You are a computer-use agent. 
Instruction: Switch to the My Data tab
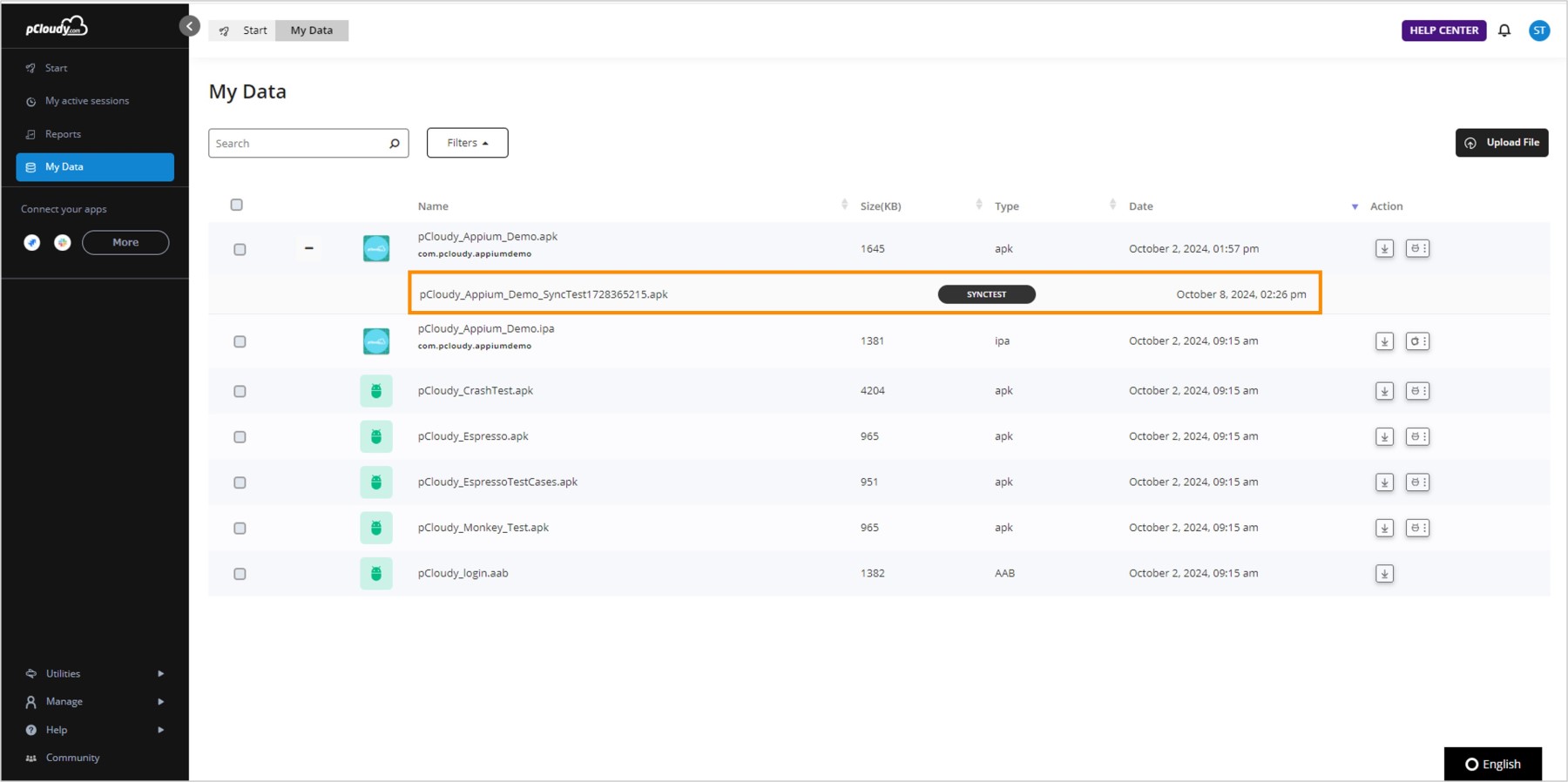tap(312, 30)
